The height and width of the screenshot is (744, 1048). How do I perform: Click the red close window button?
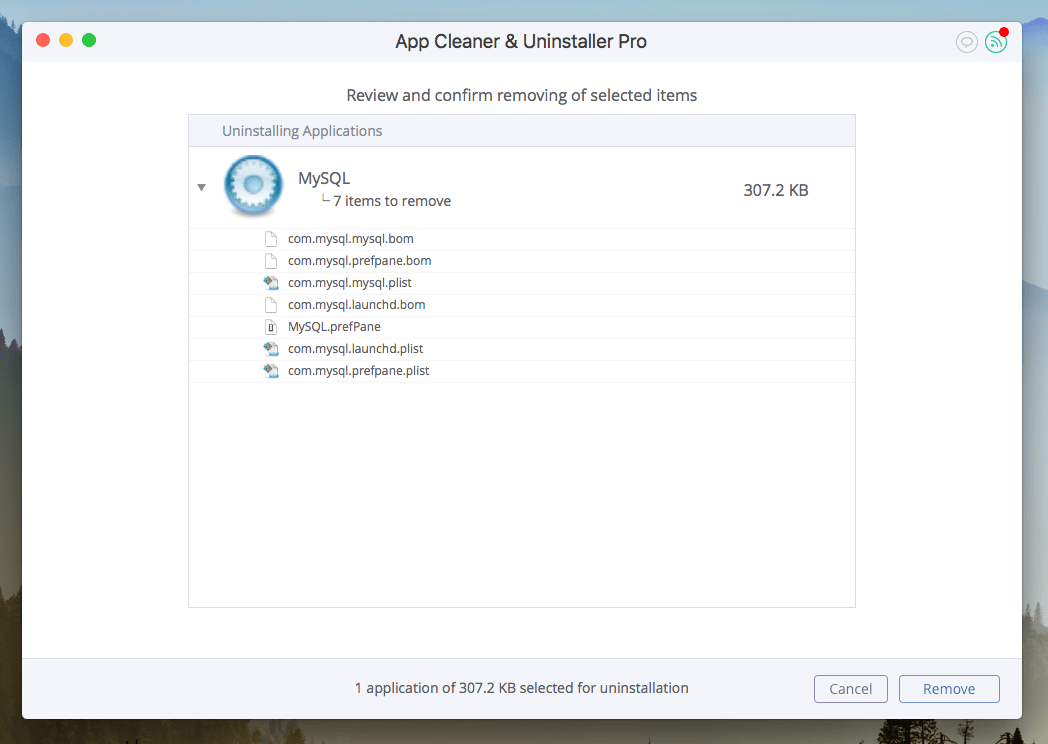click(x=43, y=40)
